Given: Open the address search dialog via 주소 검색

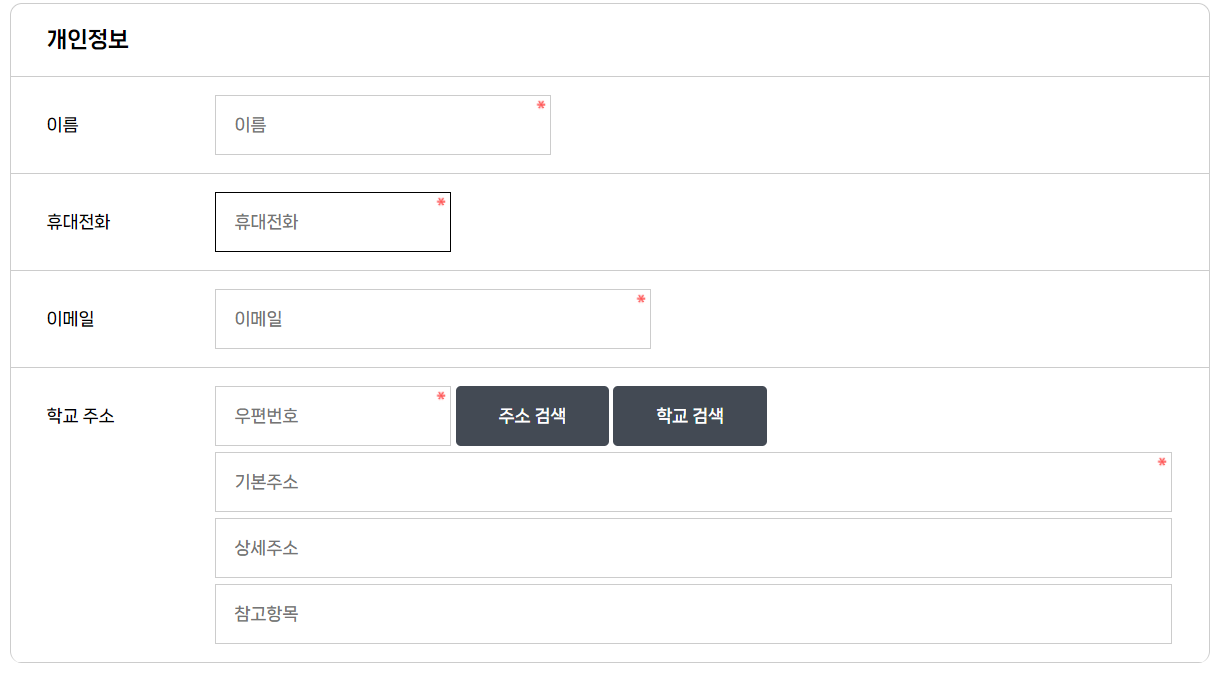Looking at the screenshot, I should pyautogui.click(x=531, y=415).
